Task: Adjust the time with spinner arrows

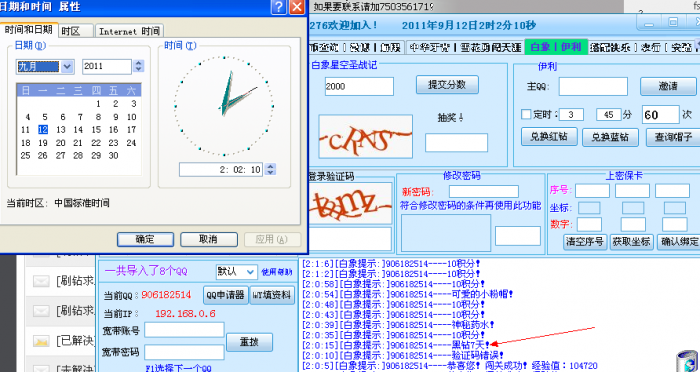Action: pos(270,169)
